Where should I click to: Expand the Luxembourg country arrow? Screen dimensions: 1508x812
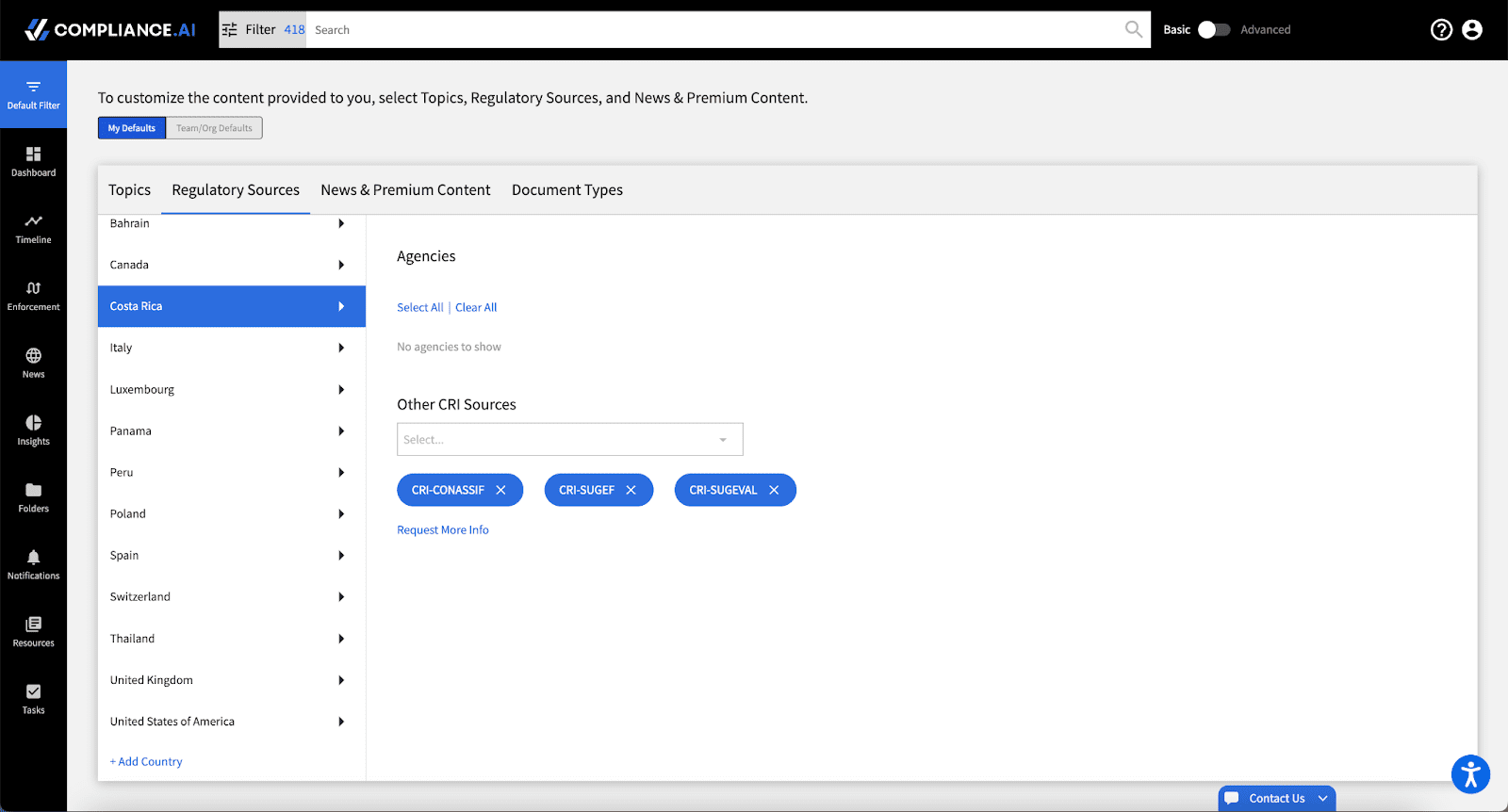[341, 389]
